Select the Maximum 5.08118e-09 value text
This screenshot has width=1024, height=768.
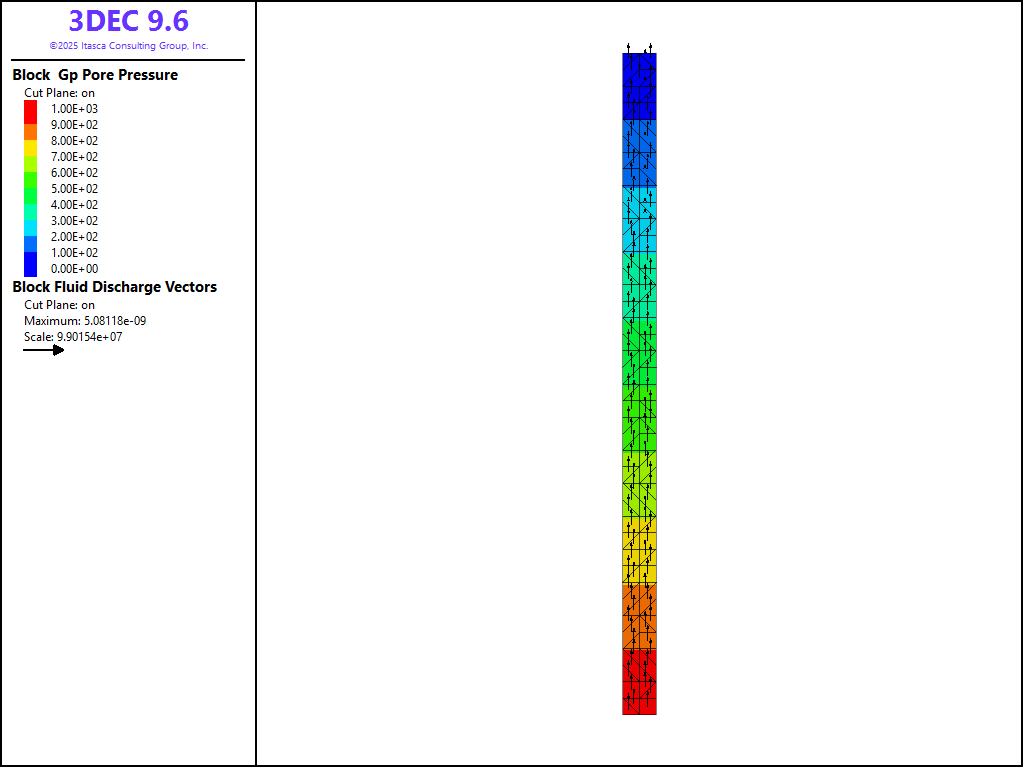pyautogui.click(x=85, y=321)
